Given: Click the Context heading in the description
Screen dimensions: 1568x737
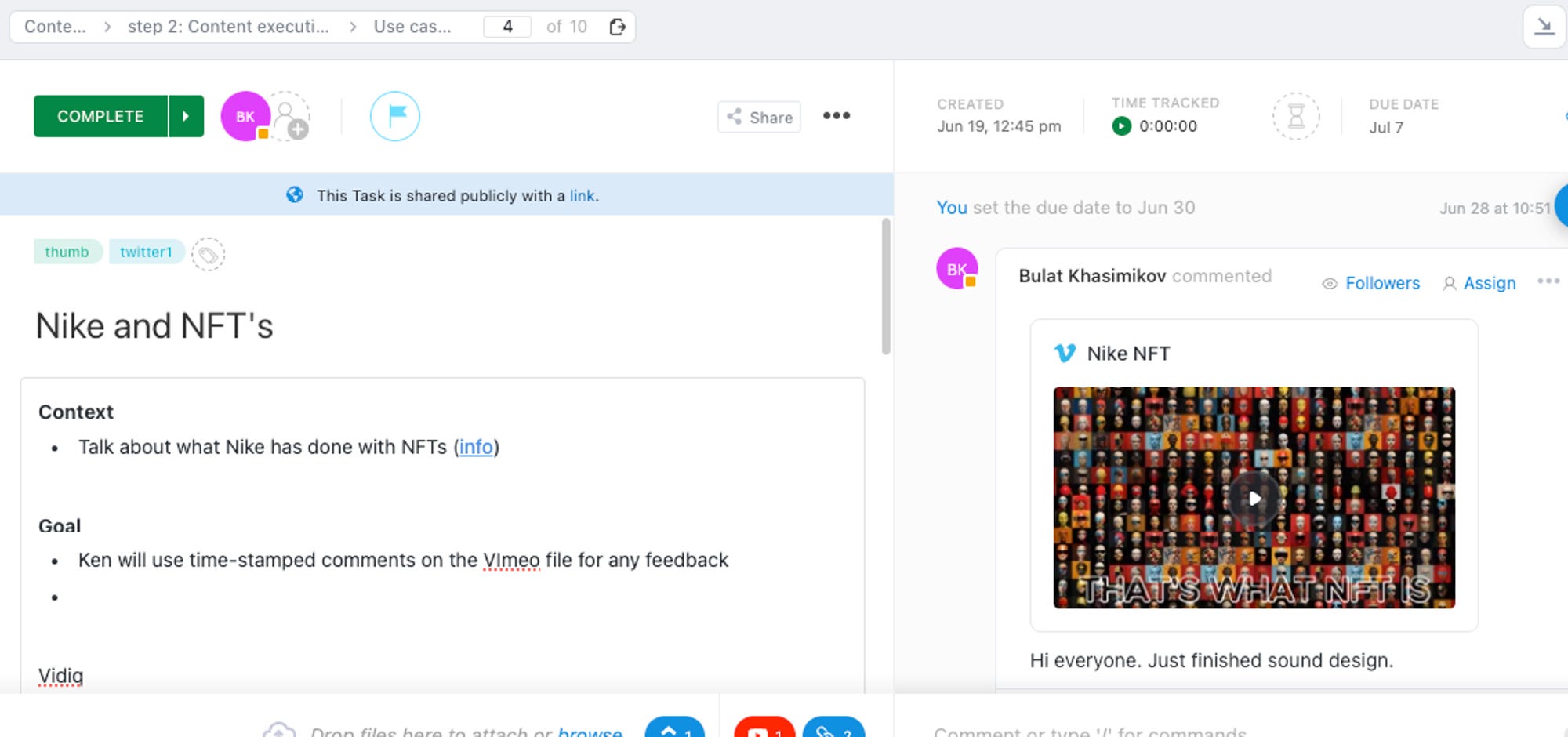Looking at the screenshot, I should [76, 412].
